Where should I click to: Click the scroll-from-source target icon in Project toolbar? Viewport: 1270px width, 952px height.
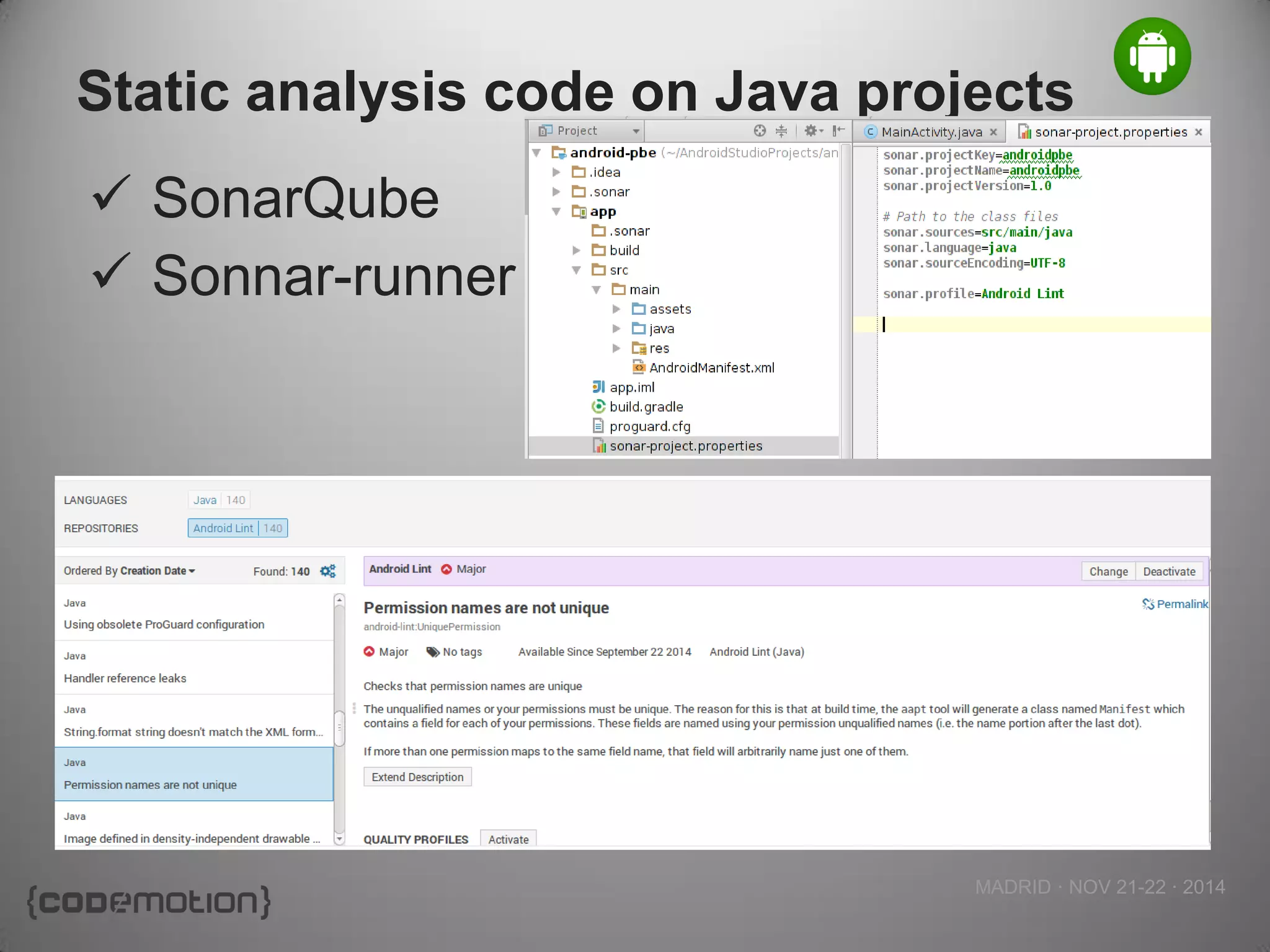pyautogui.click(x=760, y=131)
